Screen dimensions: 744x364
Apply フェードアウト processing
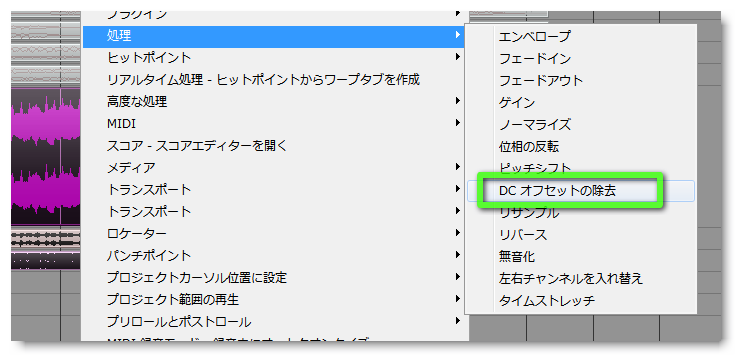pos(580,80)
